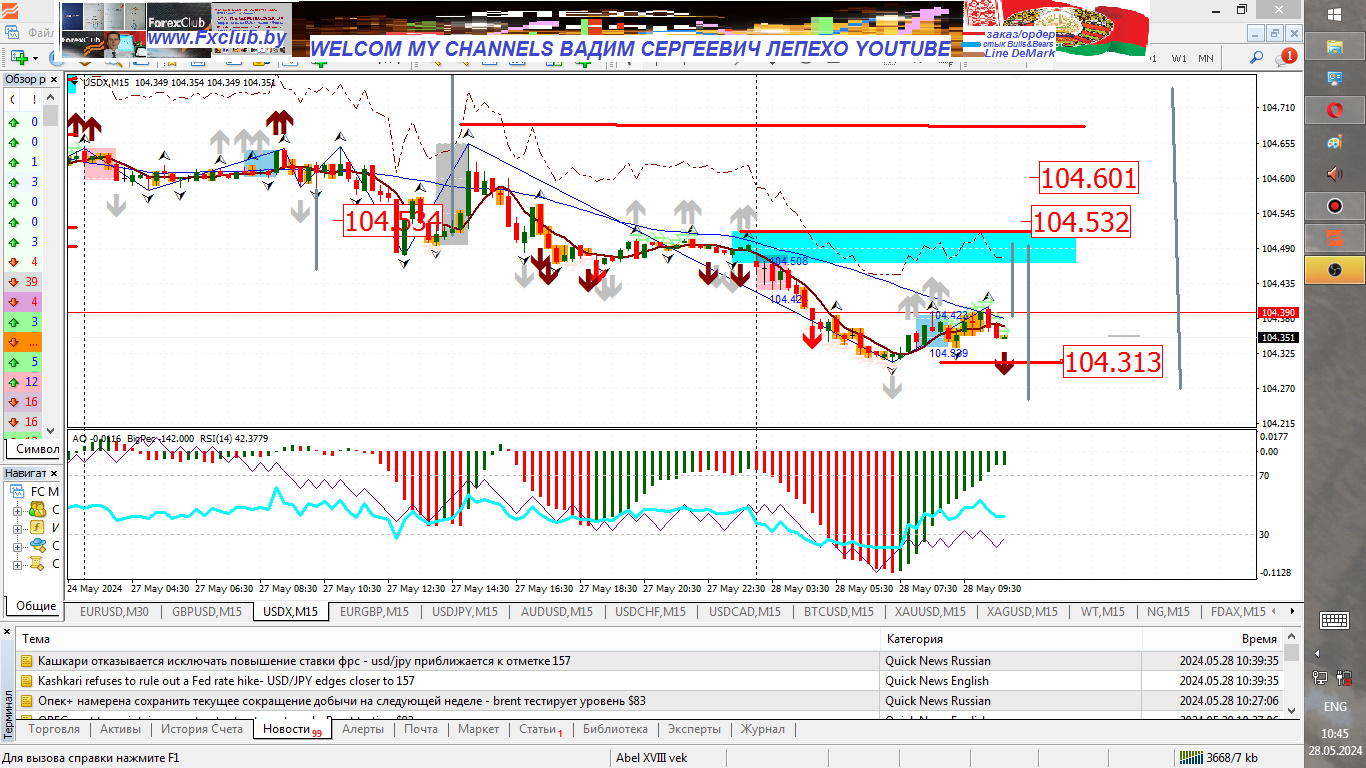1366x768 pixels.
Task: Open the FDAX,M15 chart tab
Action: pyautogui.click(x=1238, y=612)
